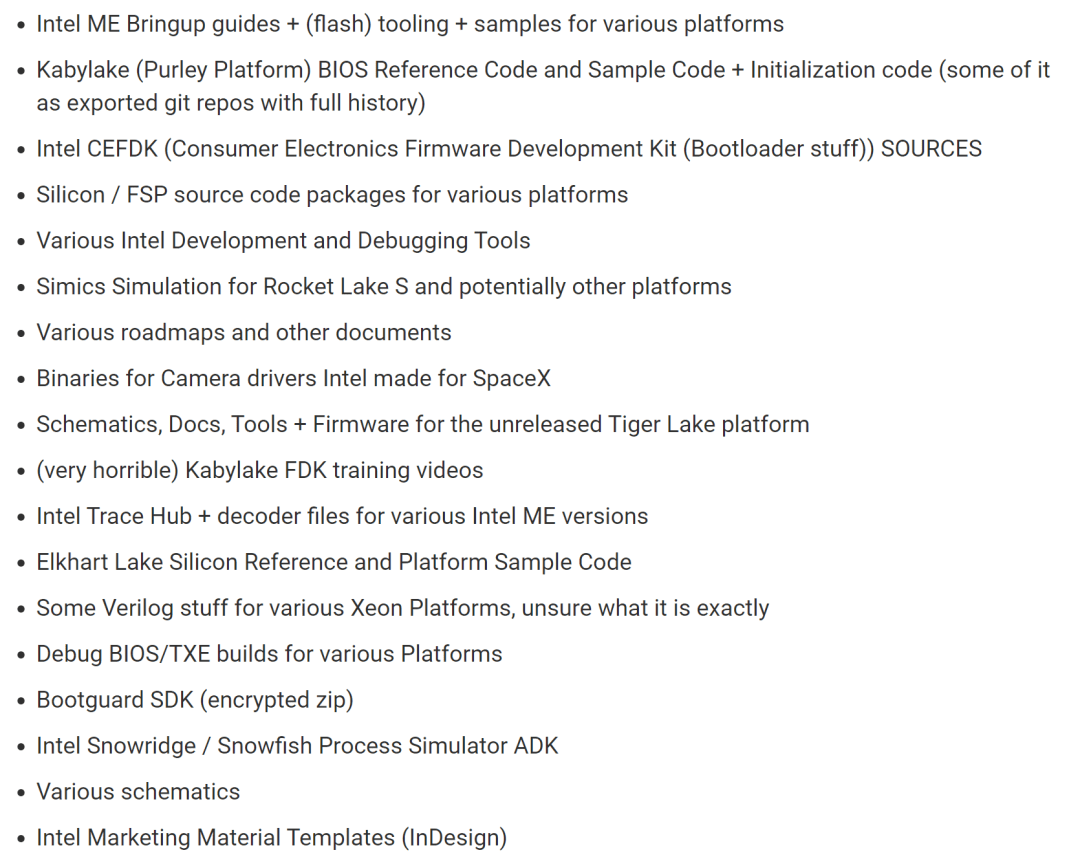This screenshot has height=859, width=1080.
Task: Select the Debug BIOS/TXE builds item
Action: click(269, 654)
